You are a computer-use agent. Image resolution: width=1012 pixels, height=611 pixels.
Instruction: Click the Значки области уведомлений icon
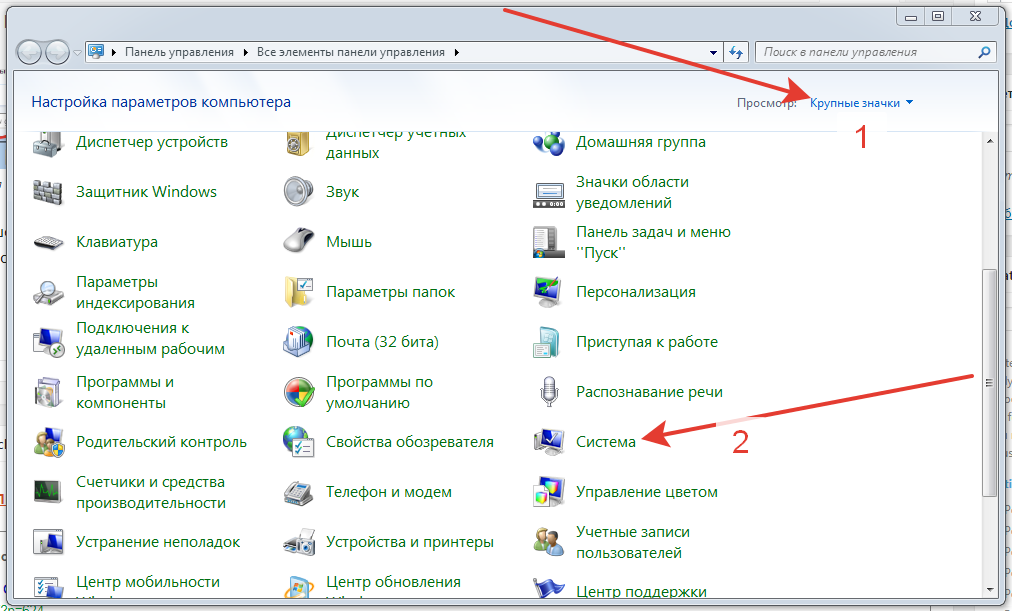pyautogui.click(x=549, y=194)
